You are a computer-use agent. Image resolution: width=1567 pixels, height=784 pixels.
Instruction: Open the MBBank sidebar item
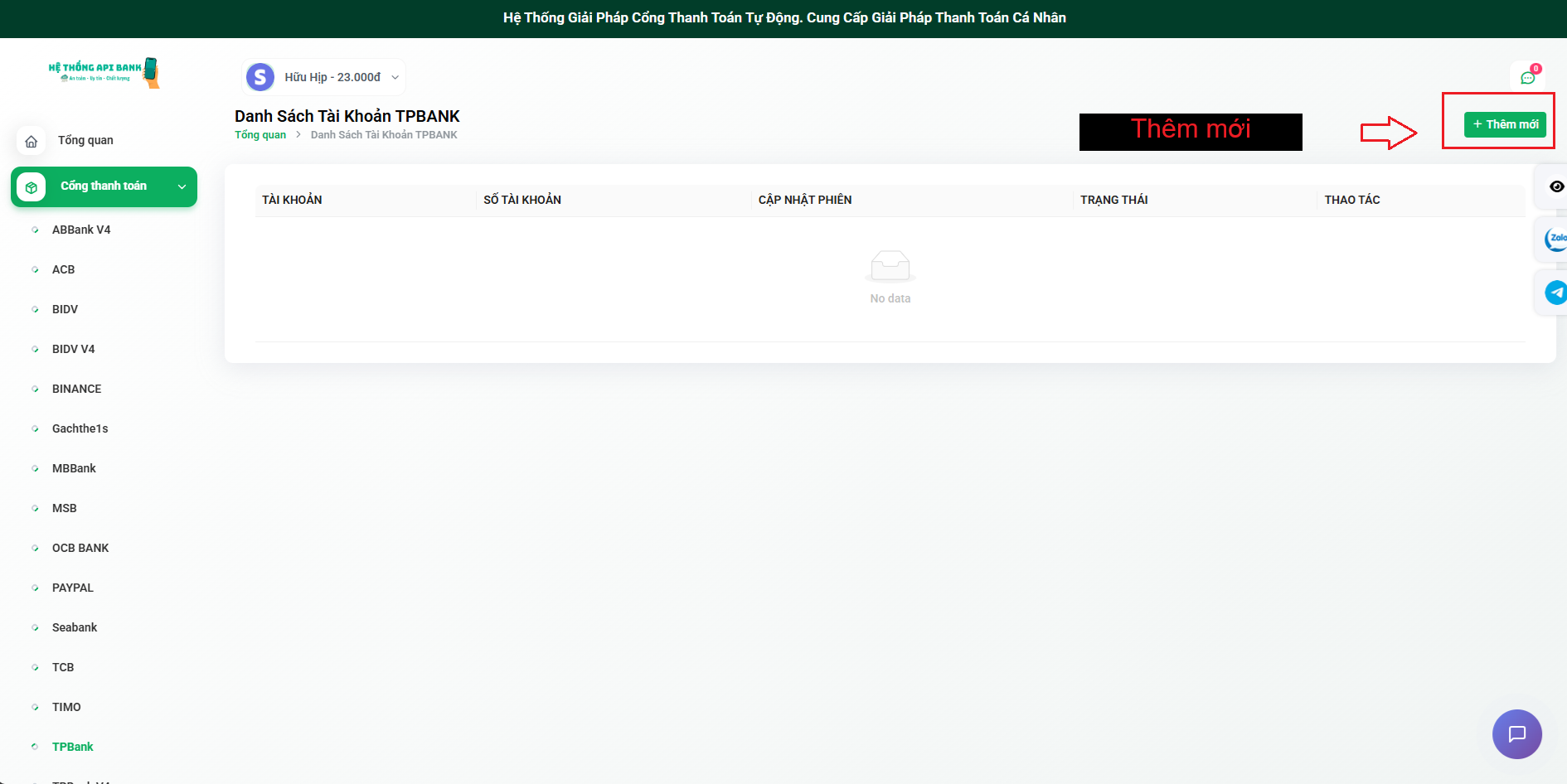point(74,468)
